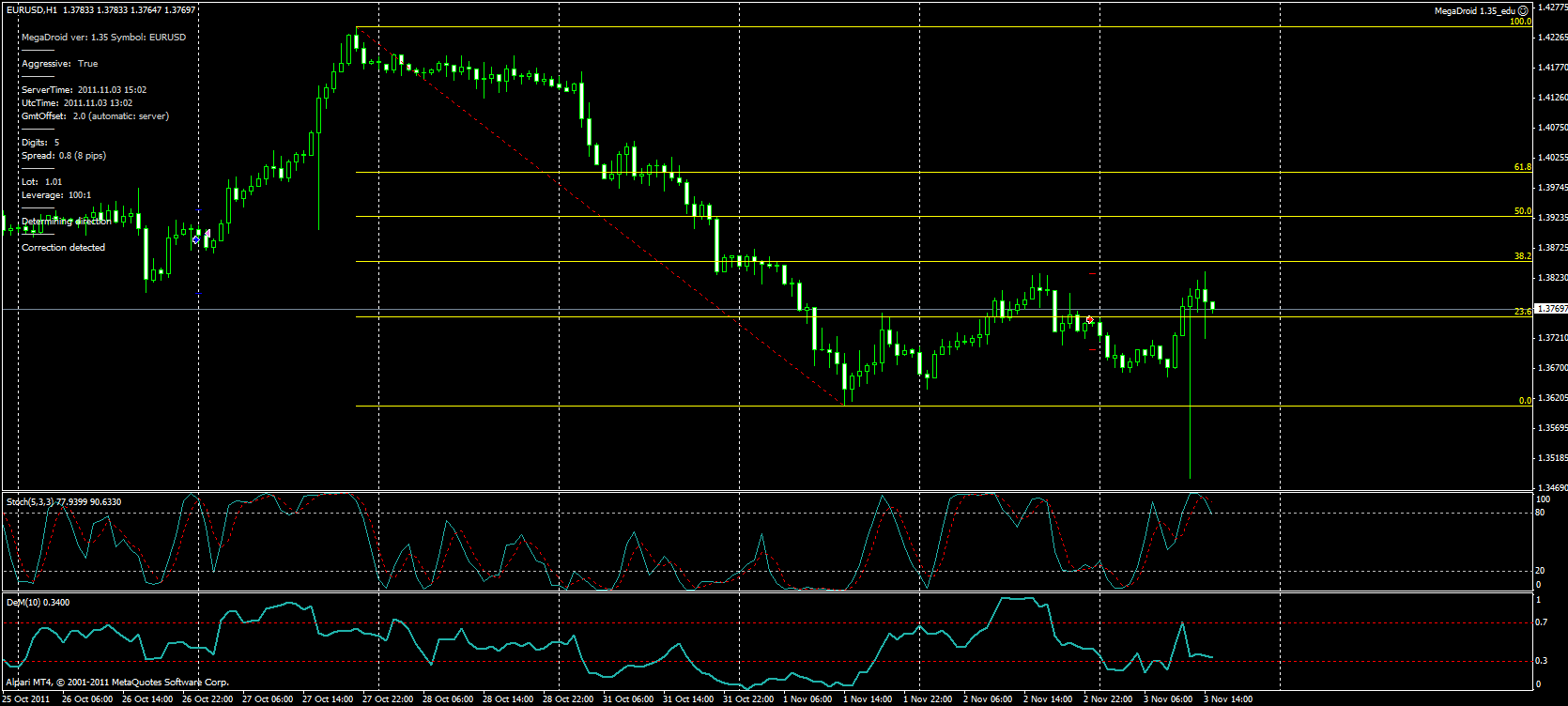Click the 1.41260 price on the axis
This screenshot has height=706, width=1568.
click(1552, 98)
